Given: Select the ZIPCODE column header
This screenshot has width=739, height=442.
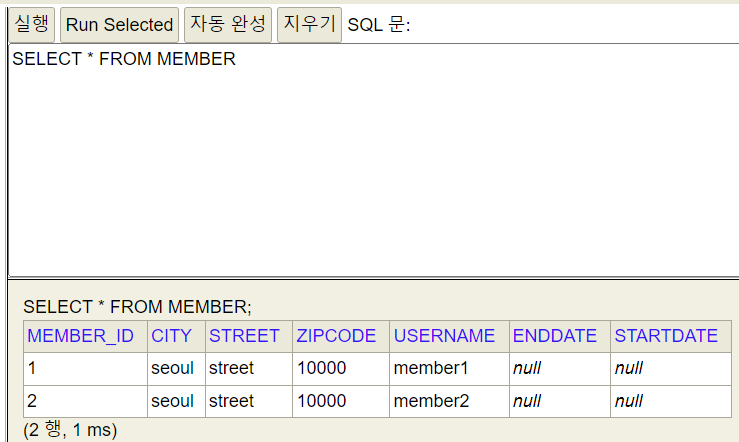Looking at the screenshot, I should [x=341, y=336].
